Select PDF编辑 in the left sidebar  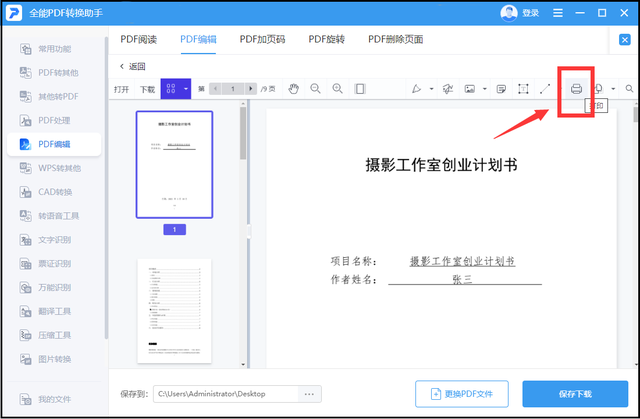click(x=54, y=144)
